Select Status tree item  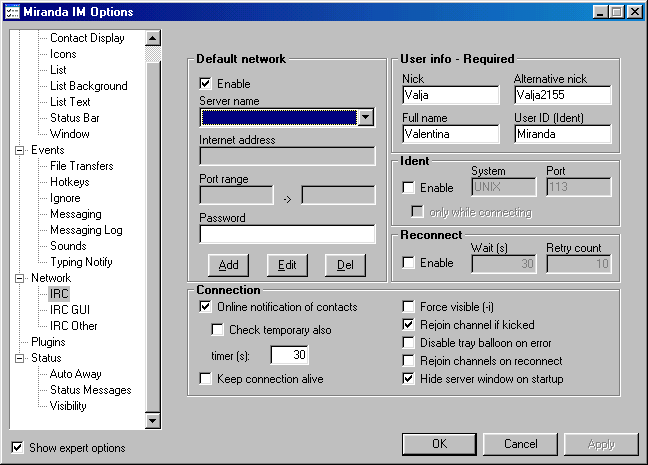point(46,358)
